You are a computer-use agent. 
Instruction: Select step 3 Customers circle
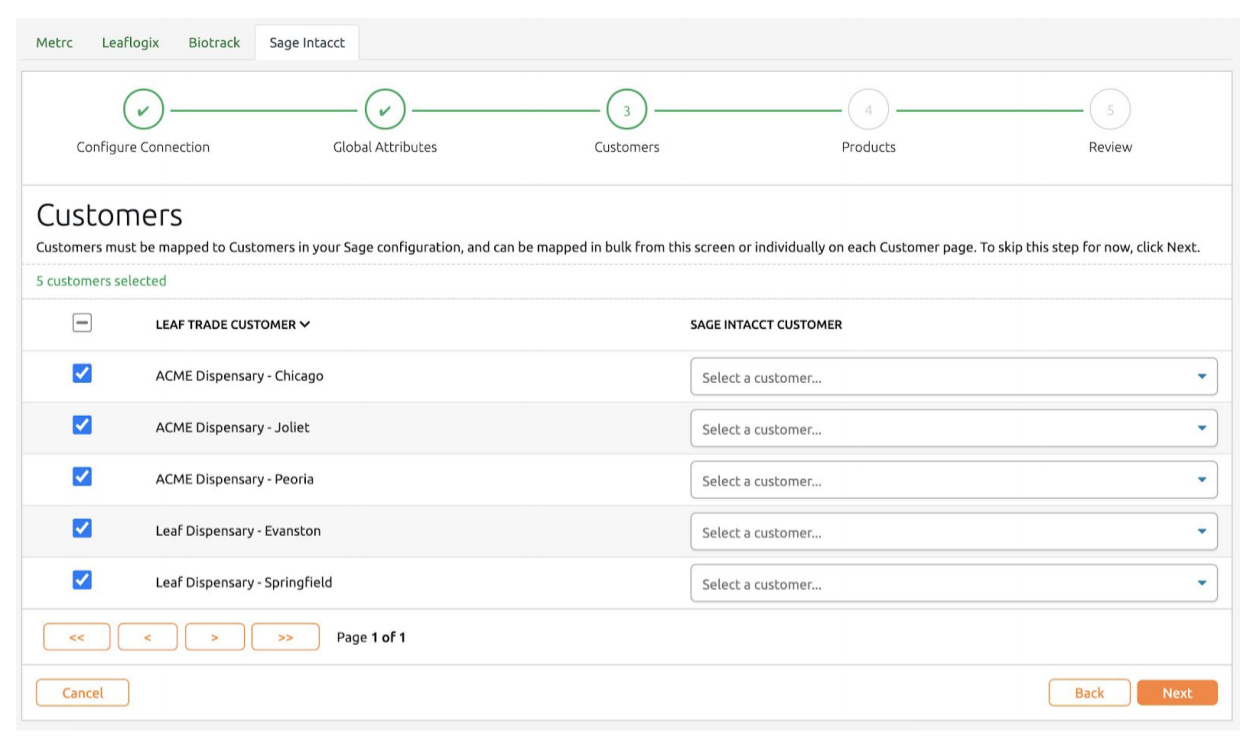(x=627, y=110)
